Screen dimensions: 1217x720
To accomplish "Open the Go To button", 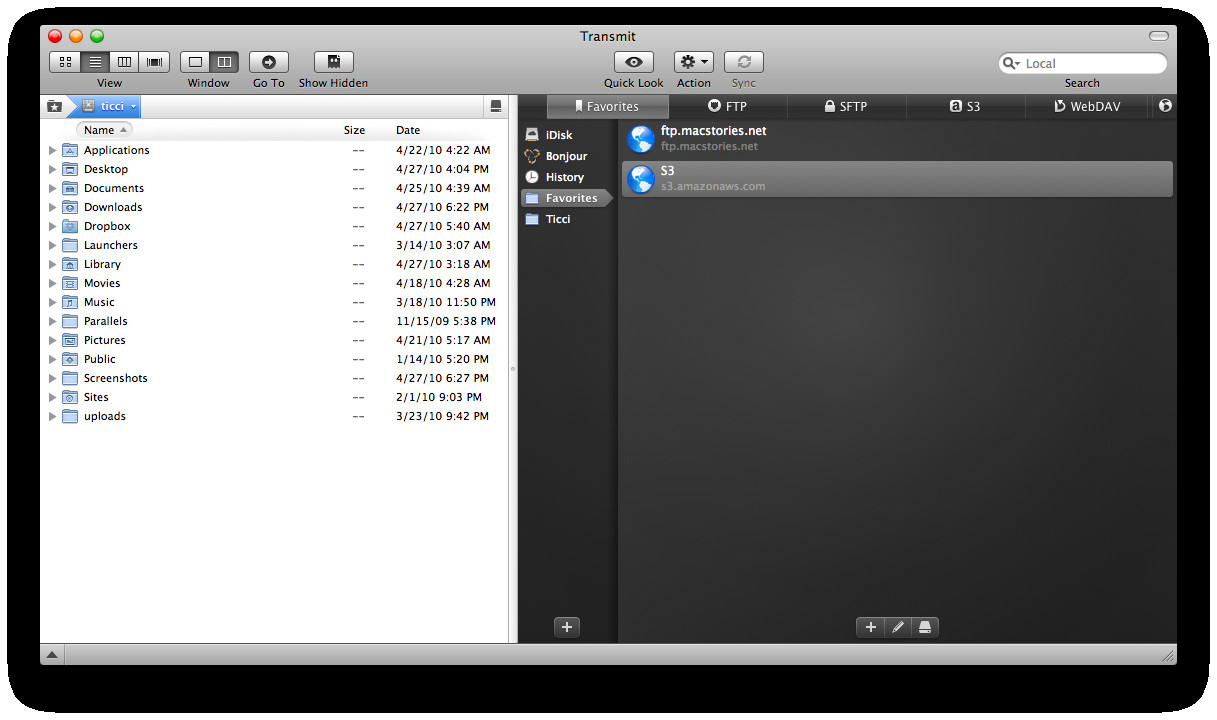I will point(269,62).
